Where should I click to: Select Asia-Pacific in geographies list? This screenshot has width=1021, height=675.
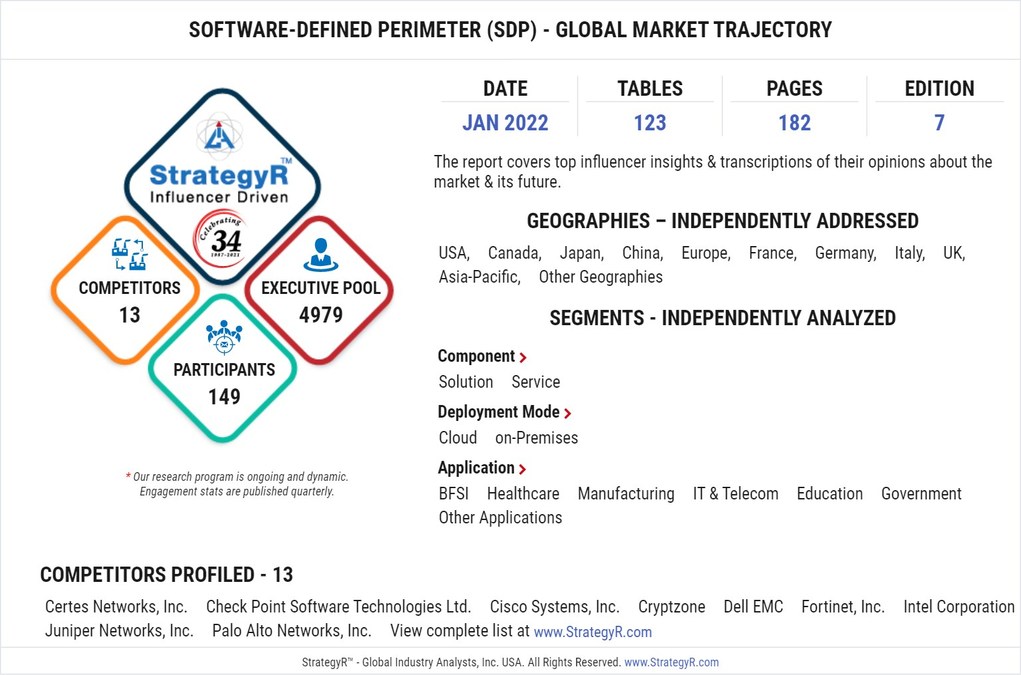coord(479,277)
